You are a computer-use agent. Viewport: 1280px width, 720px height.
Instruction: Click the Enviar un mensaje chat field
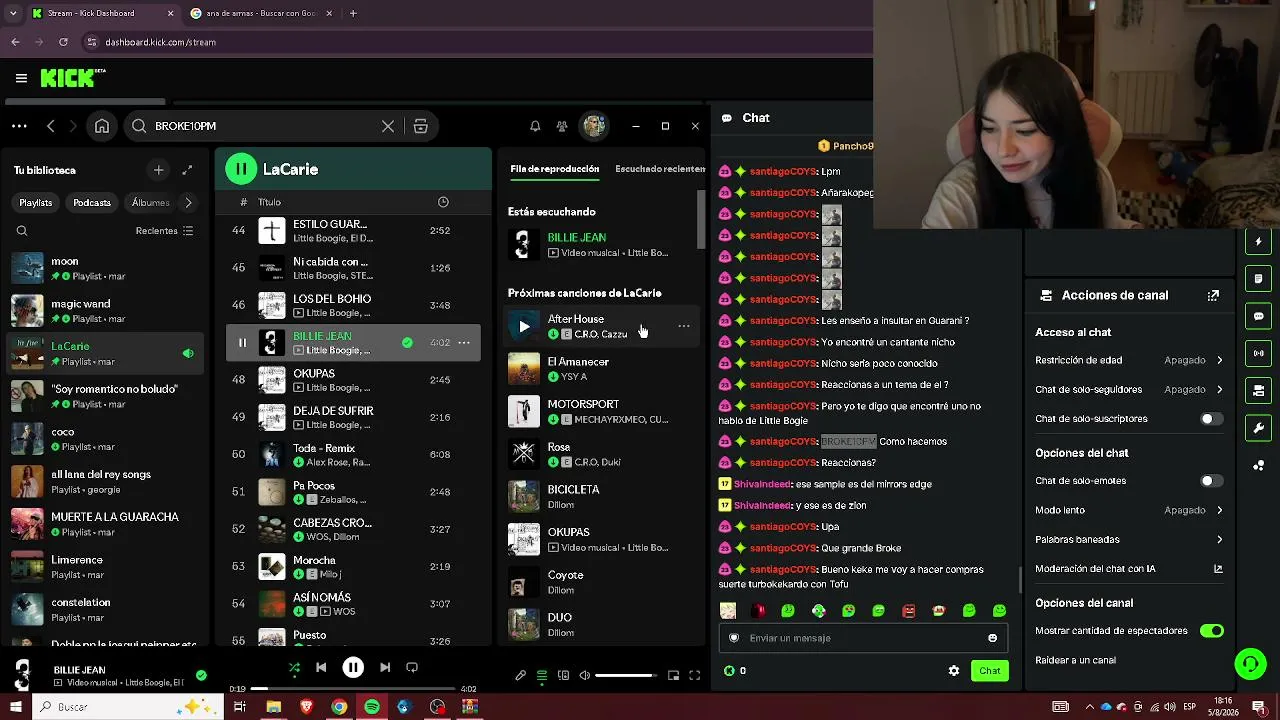tap(863, 638)
